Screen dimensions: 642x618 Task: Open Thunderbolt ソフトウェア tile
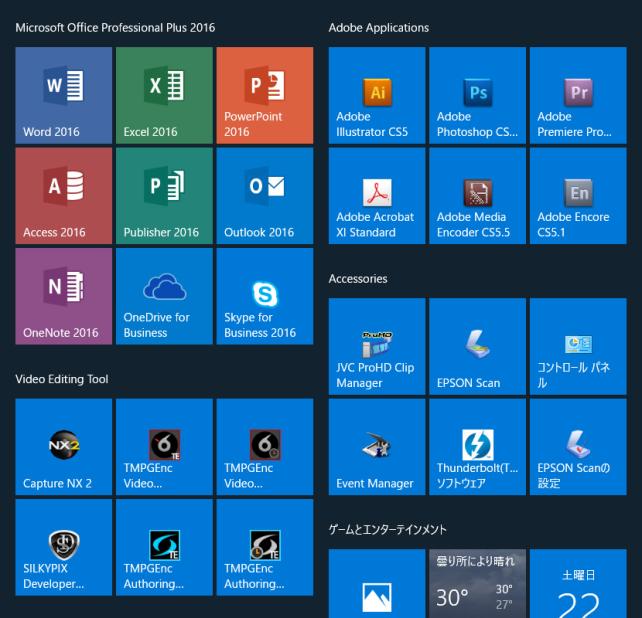click(477, 447)
